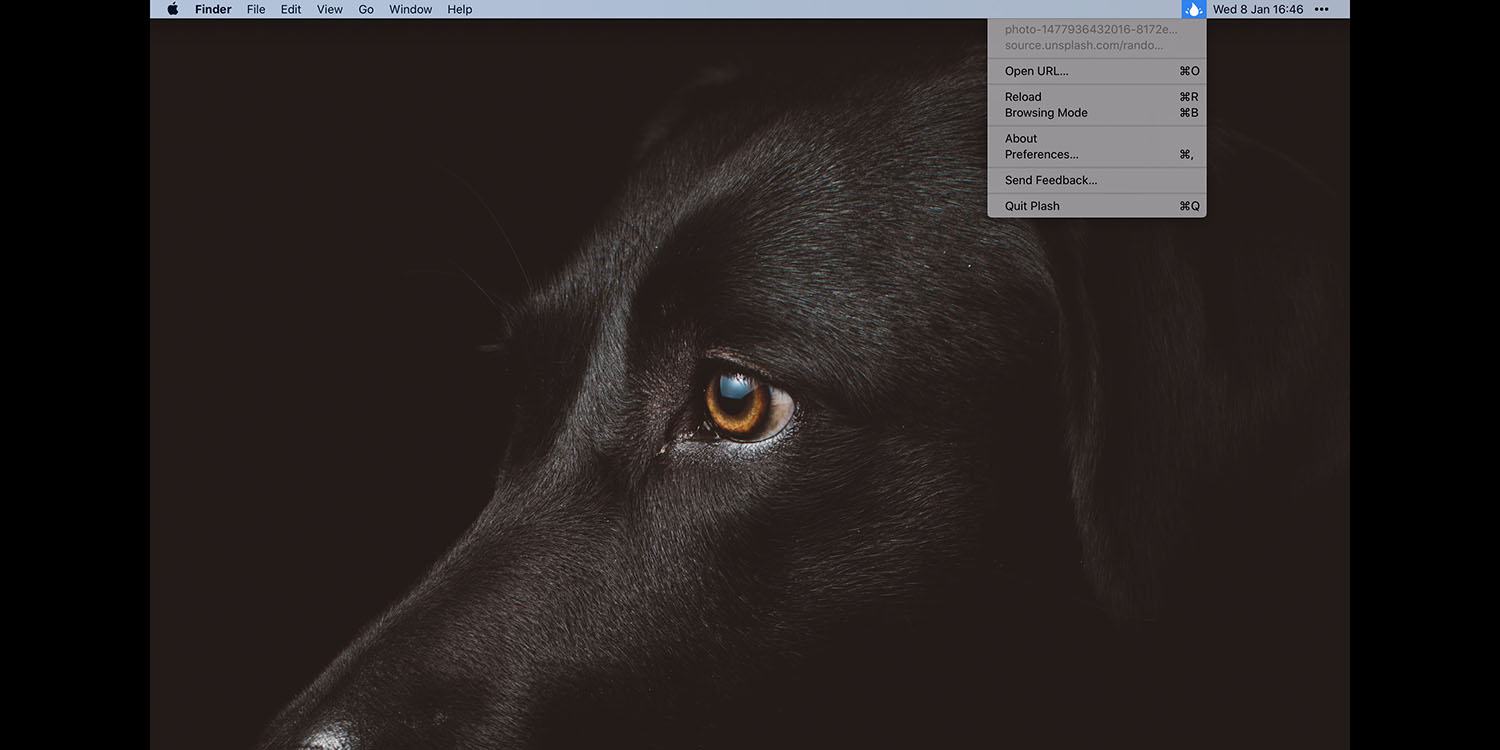
Task: Click Send Feedback… menu entry
Action: point(1050,180)
